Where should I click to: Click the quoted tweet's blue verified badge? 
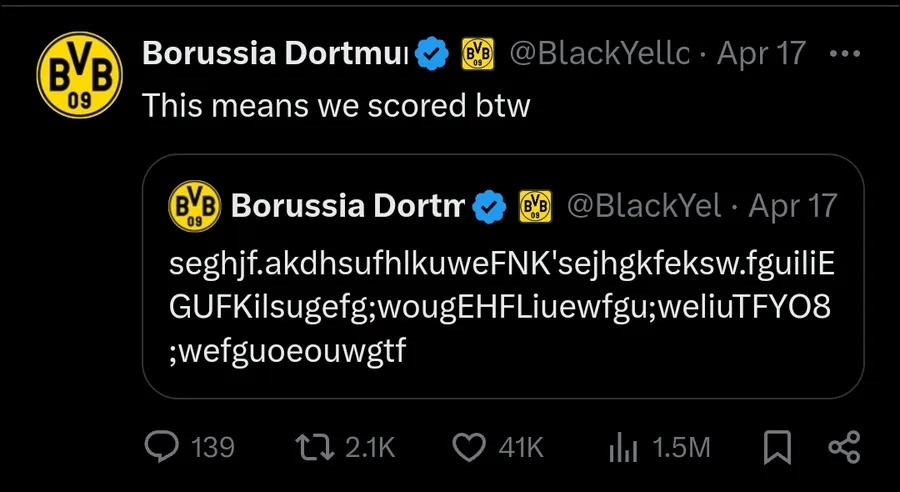click(487, 206)
